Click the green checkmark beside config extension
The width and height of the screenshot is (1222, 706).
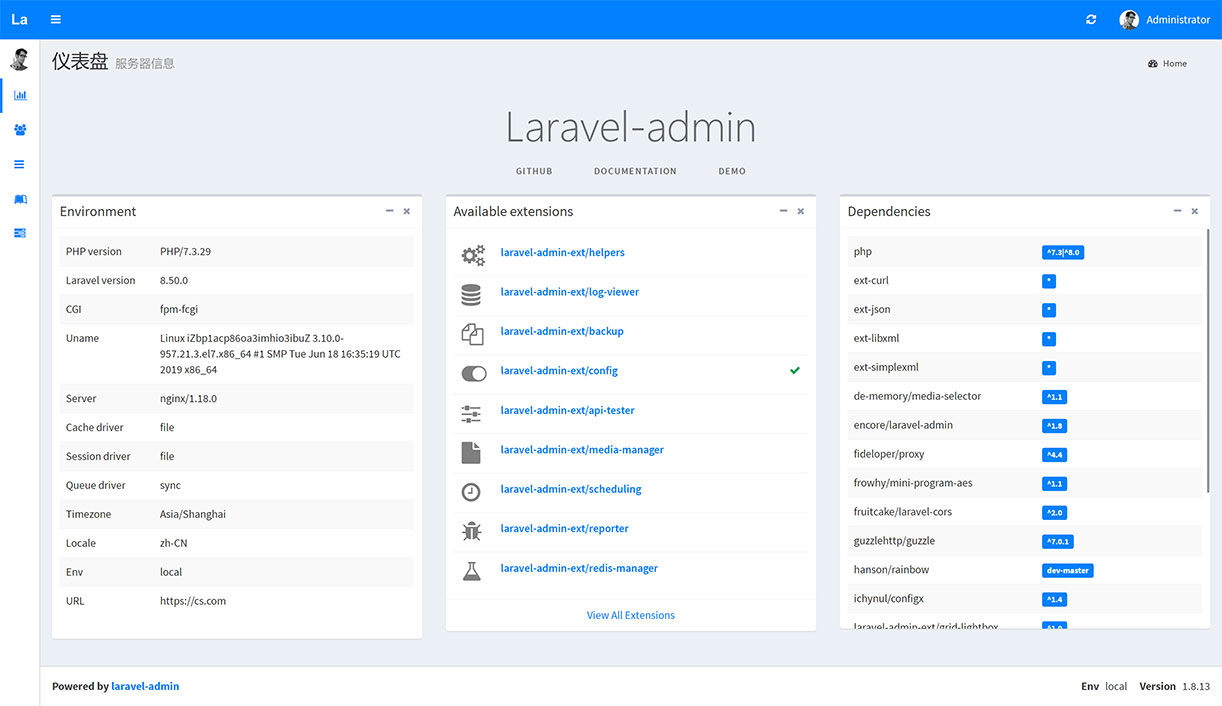[795, 371]
